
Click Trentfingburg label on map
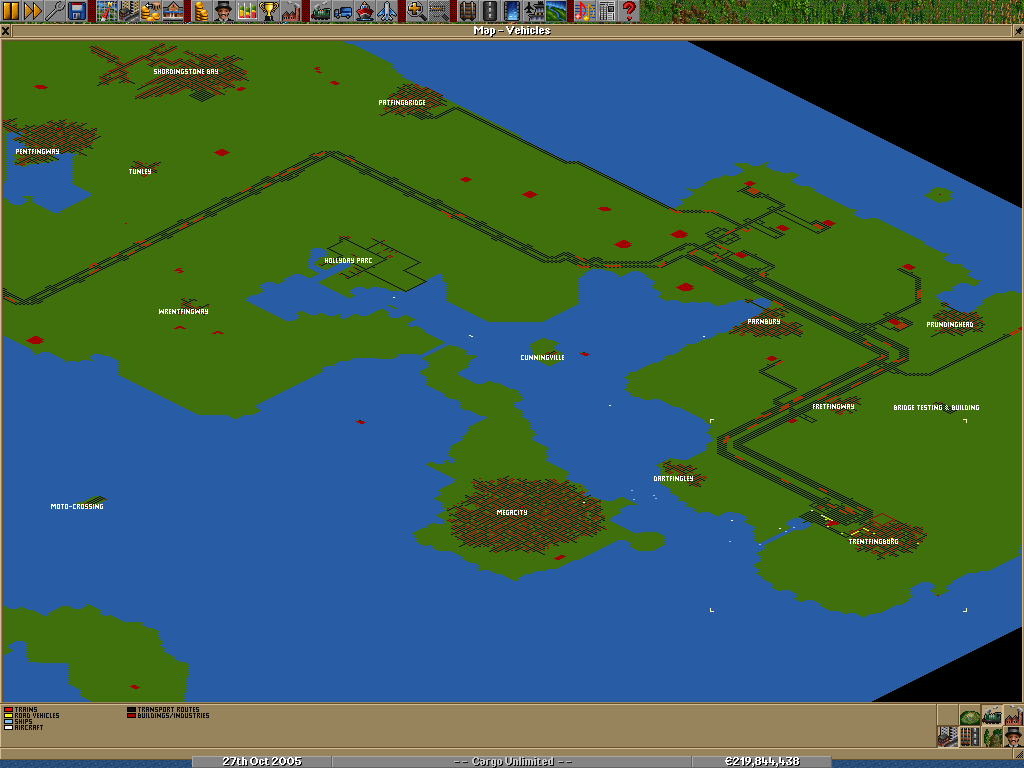[x=873, y=541]
